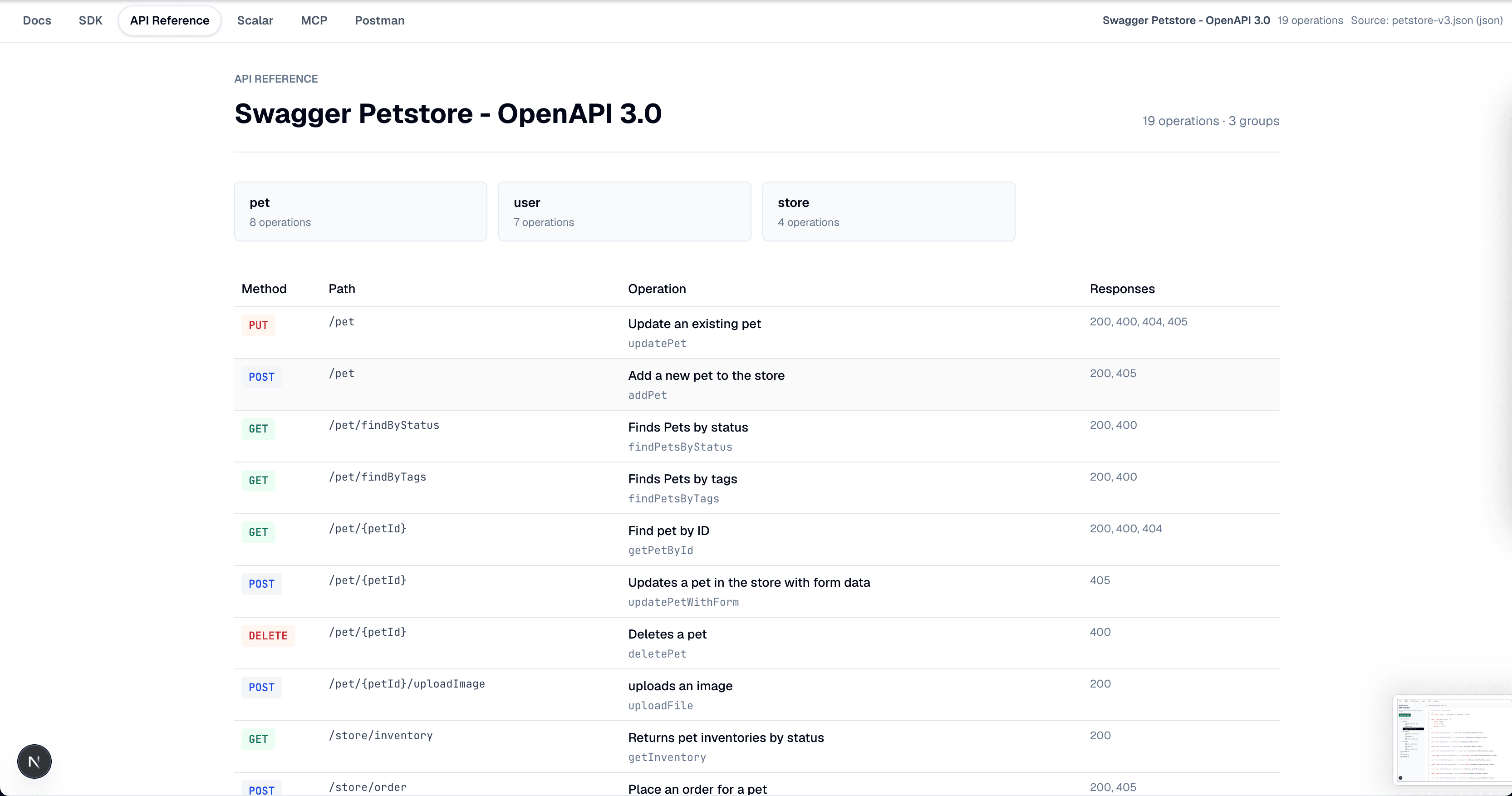Click the findPetsByStatus operation ID
This screenshot has height=796, width=1512.
tap(680, 447)
